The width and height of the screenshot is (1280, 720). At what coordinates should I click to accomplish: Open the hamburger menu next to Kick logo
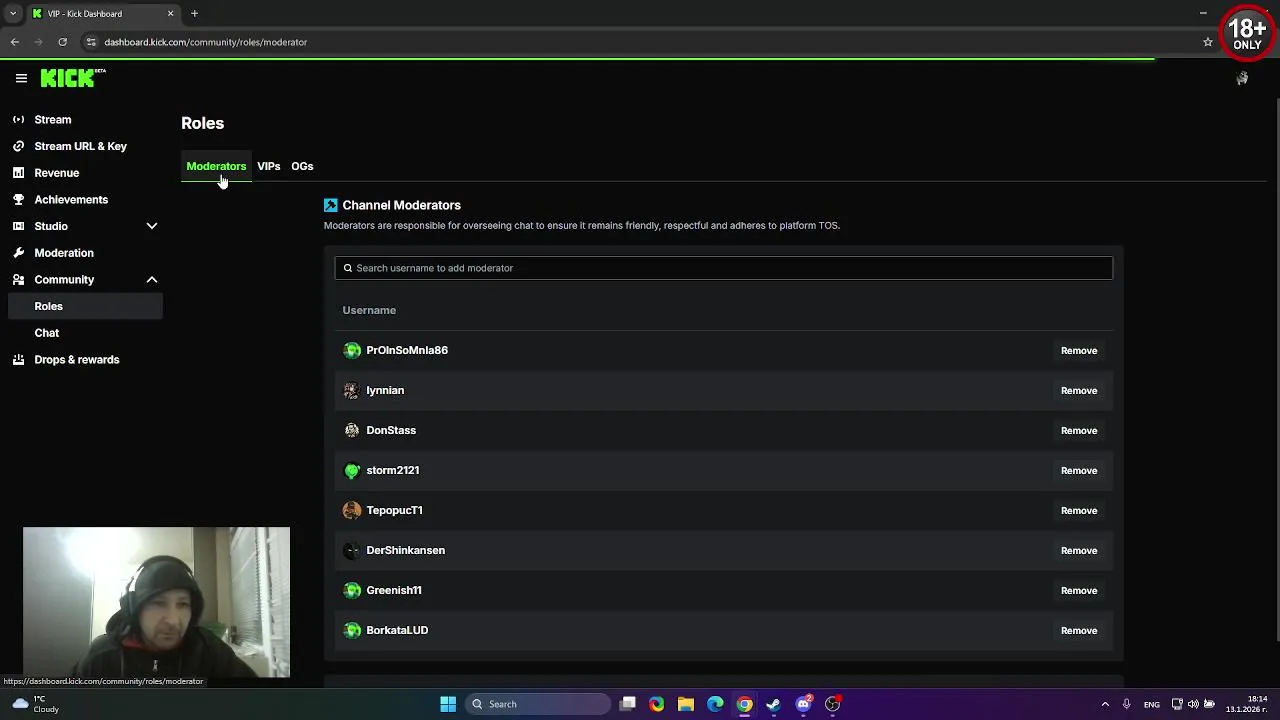pyautogui.click(x=21, y=78)
